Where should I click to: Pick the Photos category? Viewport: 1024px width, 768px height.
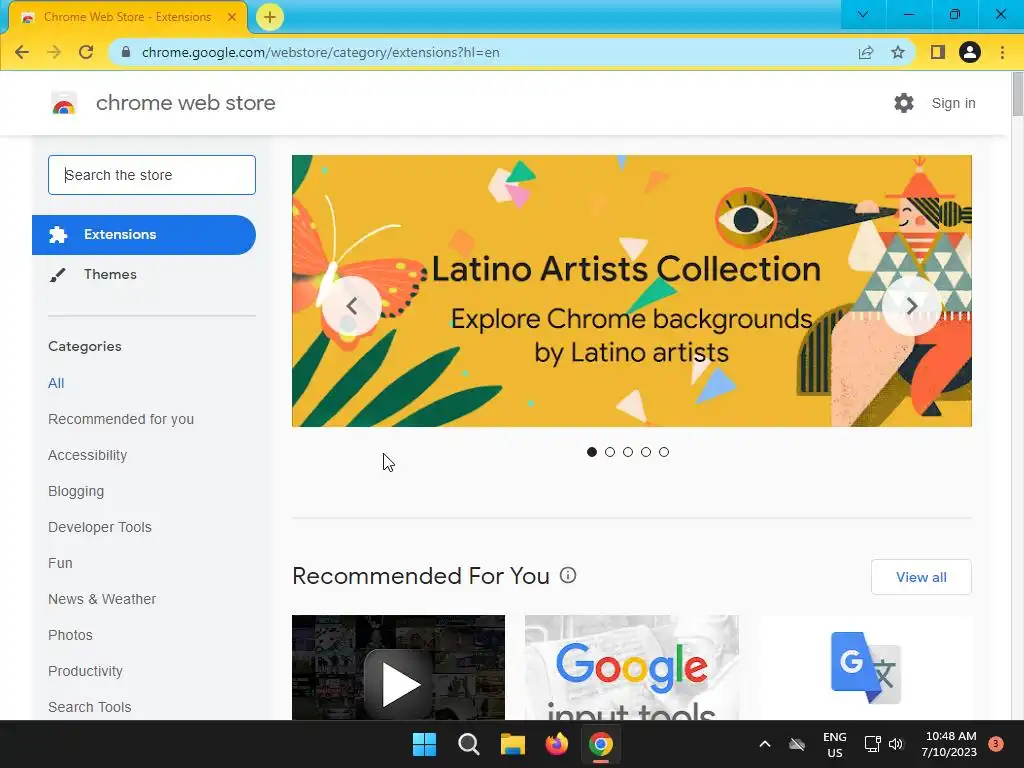pyautogui.click(x=71, y=635)
